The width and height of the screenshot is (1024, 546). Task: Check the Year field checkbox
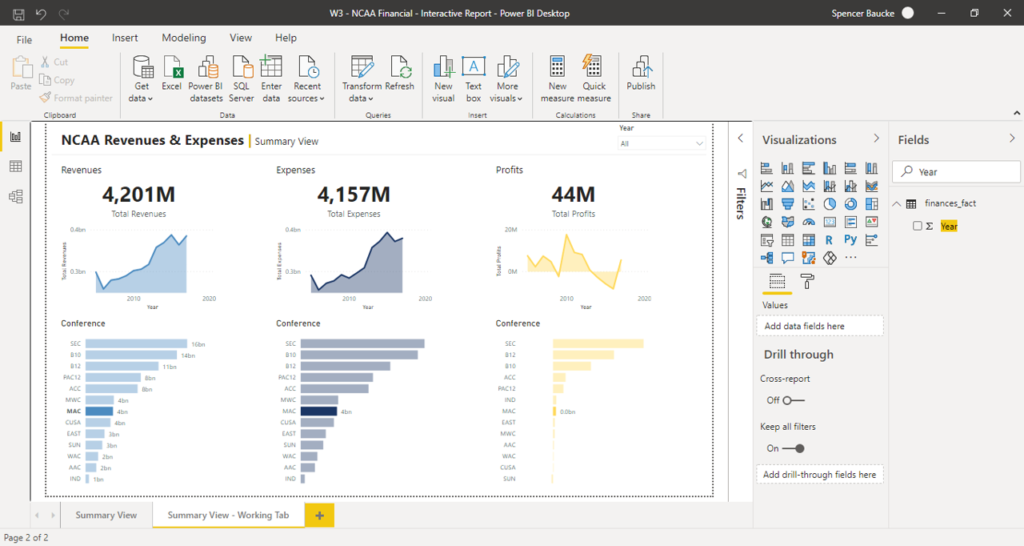[x=918, y=226]
